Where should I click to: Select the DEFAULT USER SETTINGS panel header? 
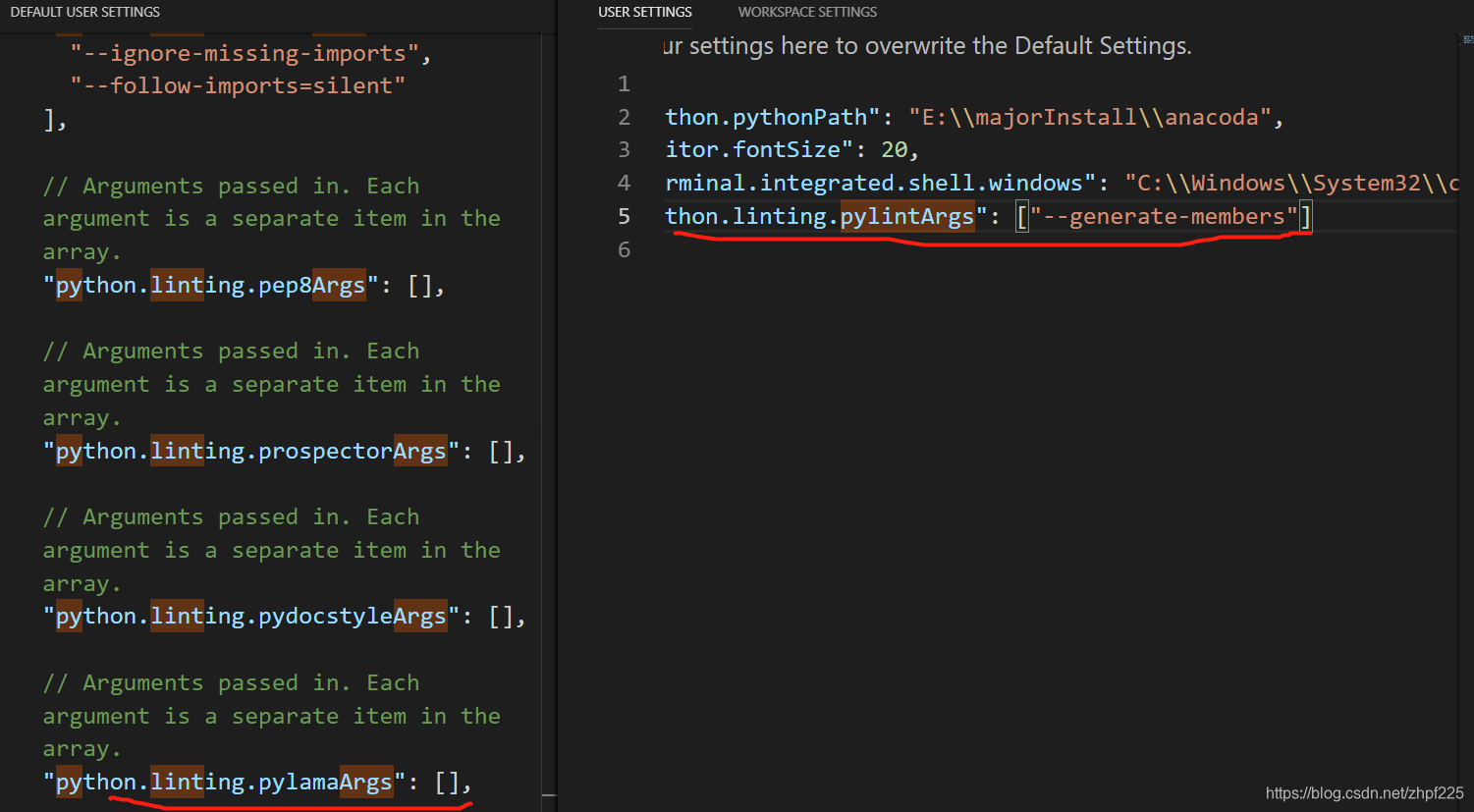pos(85,12)
